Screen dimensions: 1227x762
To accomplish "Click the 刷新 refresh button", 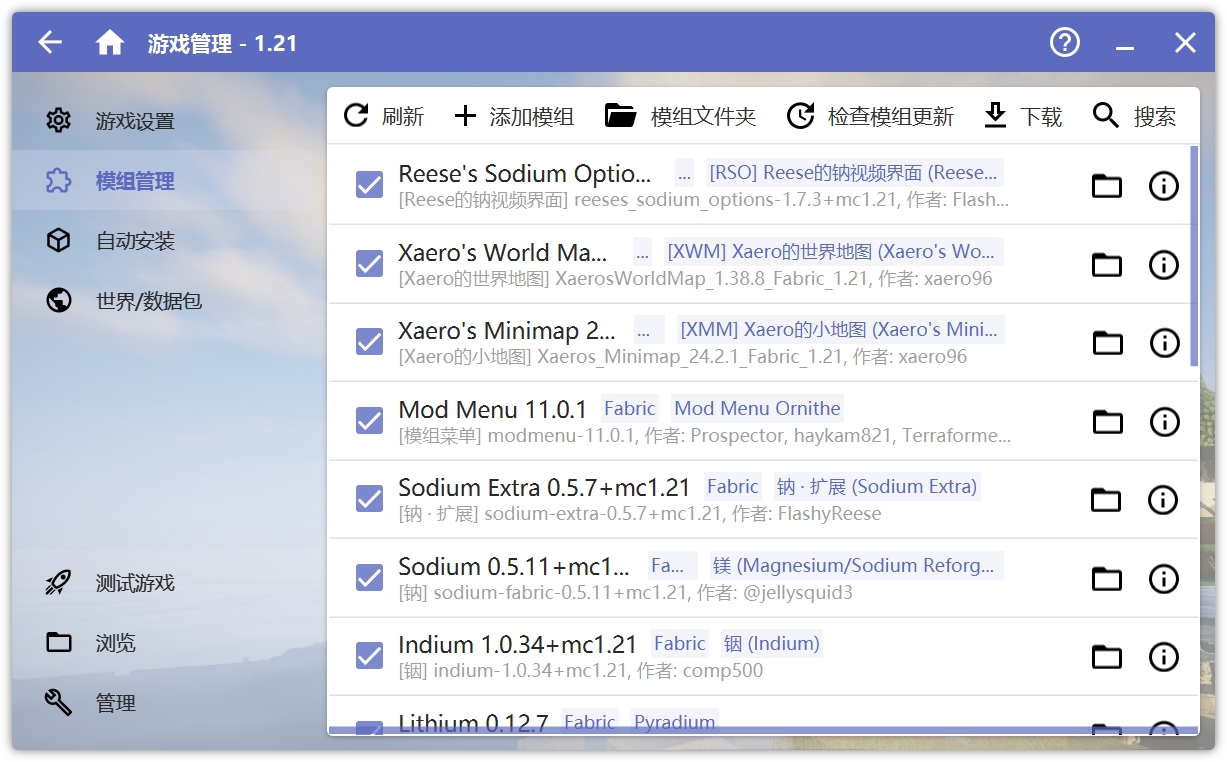I will coord(384,116).
